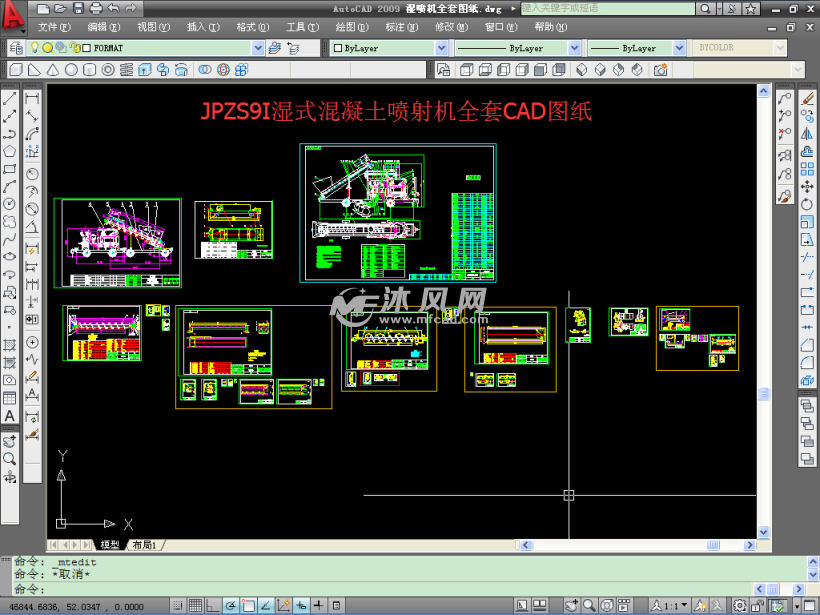The height and width of the screenshot is (615, 820).
Task: Open the ByLayer linetype dropdown
Action: click(573, 47)
